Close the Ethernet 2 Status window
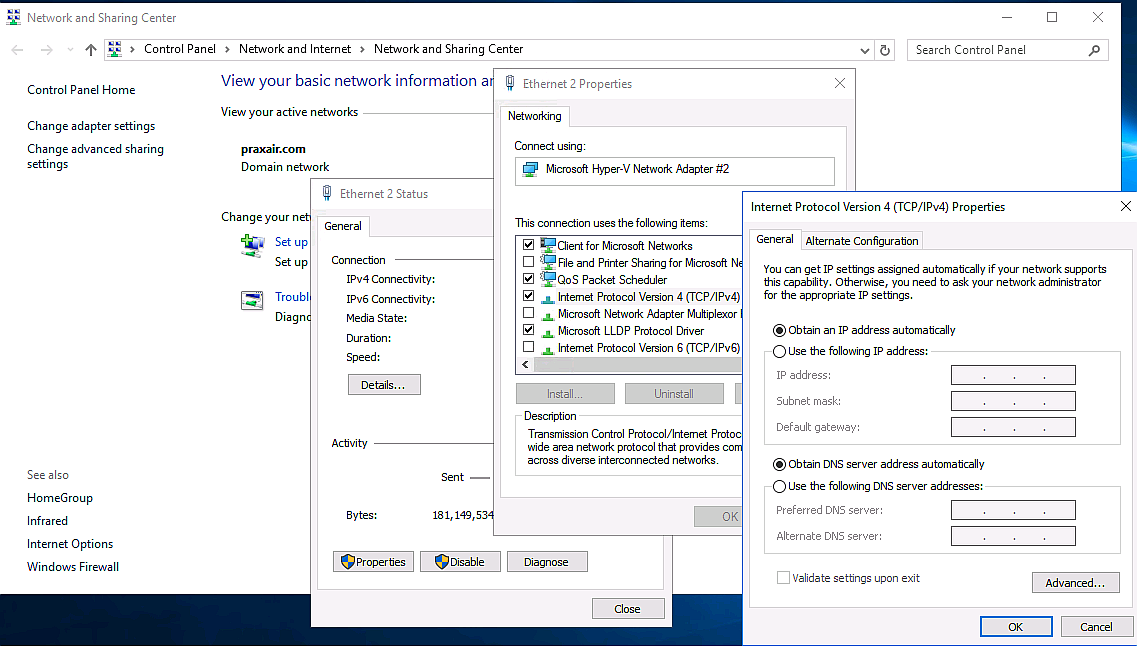Screen dimensions: 1137x647 click(627, 609)
